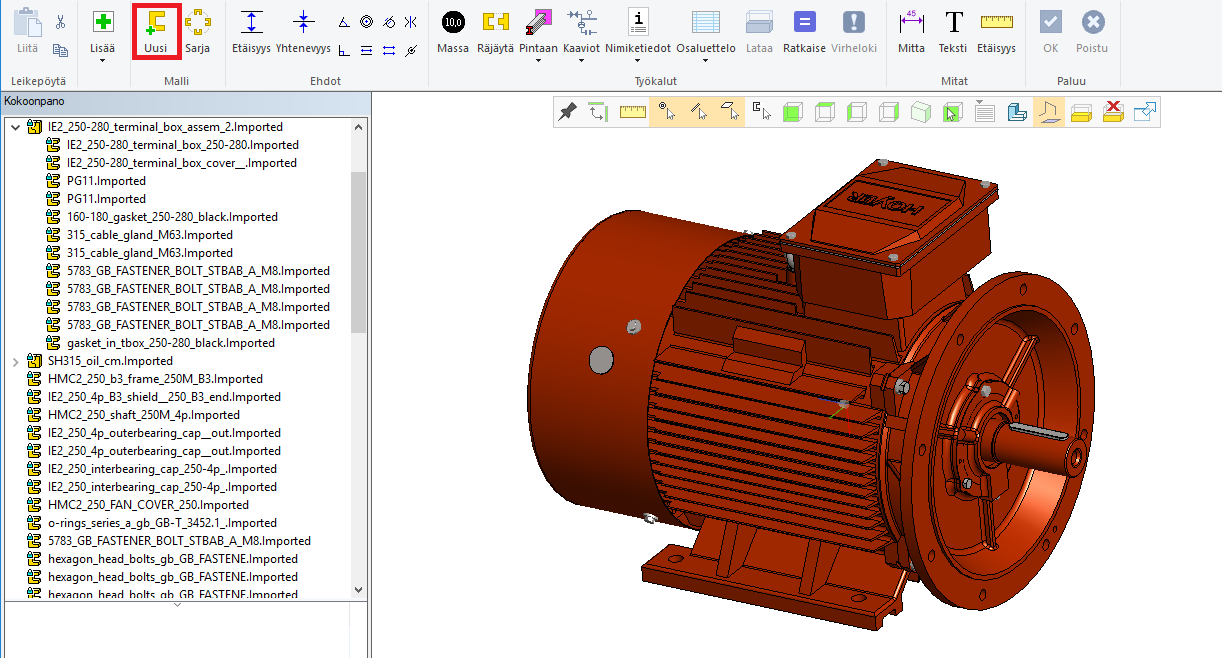Click the concentric circles constraint icon
Screen dimensions: 1222x658
point(367,21)
